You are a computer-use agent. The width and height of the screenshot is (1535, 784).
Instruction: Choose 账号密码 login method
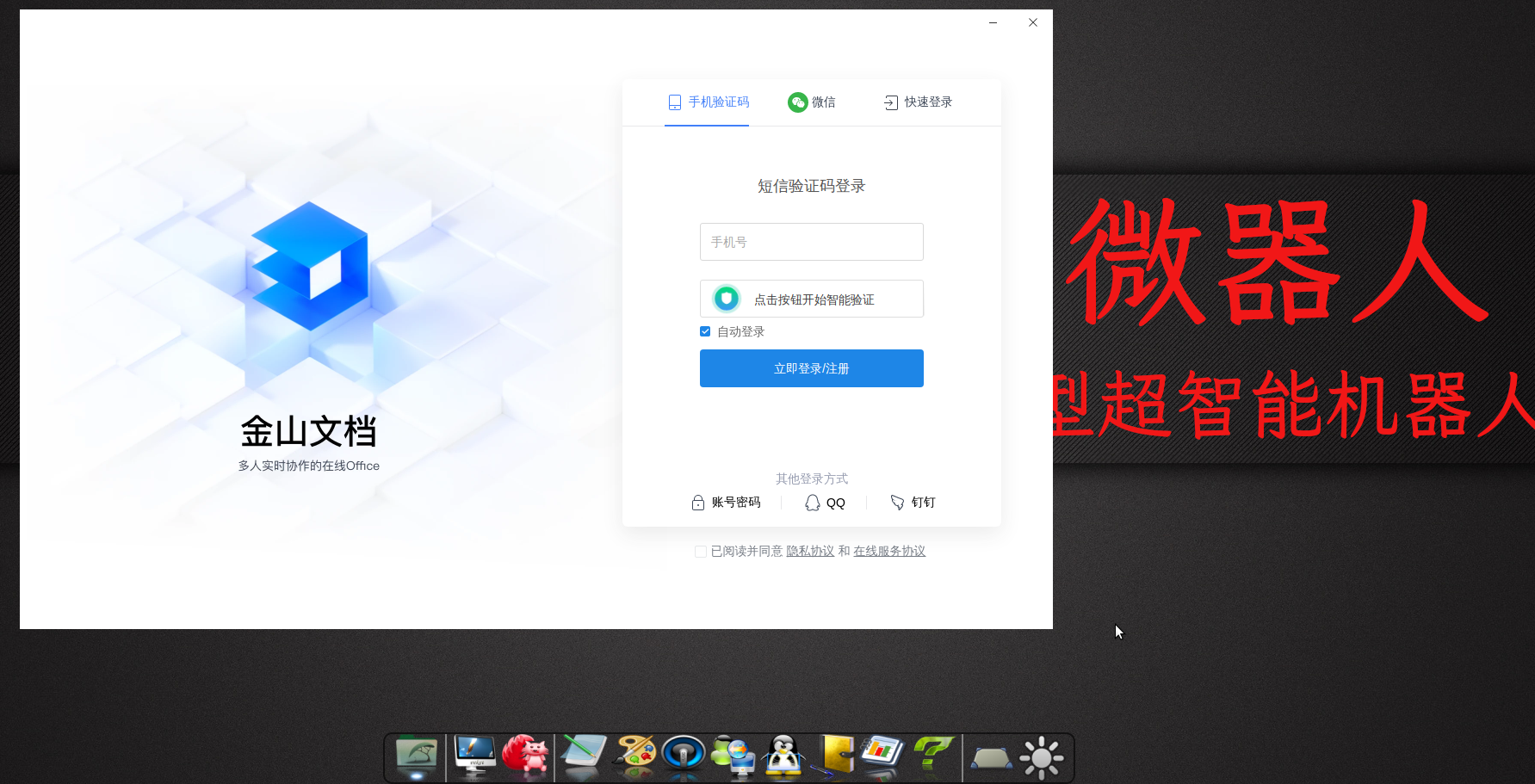[726, 503]
